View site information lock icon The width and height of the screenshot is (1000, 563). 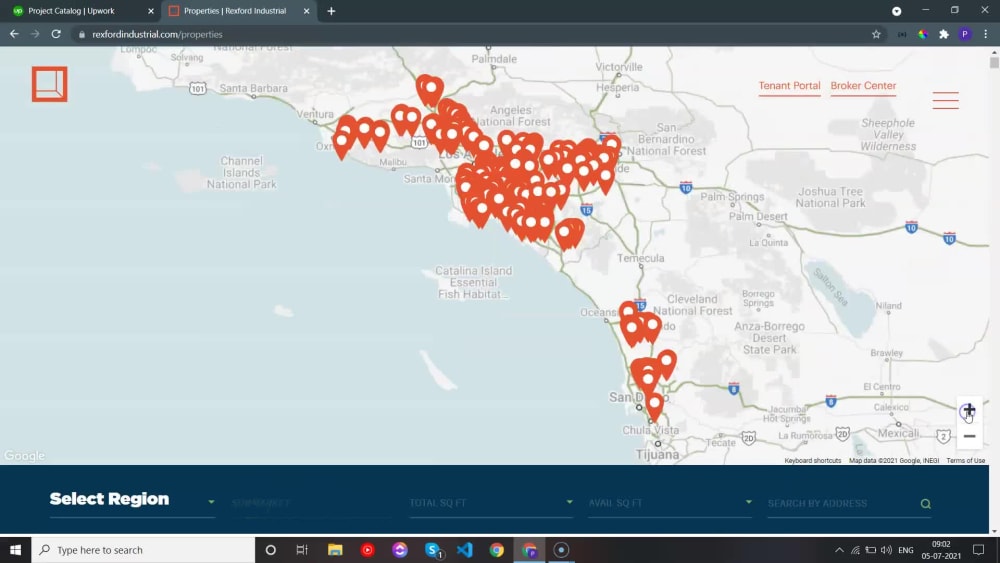pos(82,34)
